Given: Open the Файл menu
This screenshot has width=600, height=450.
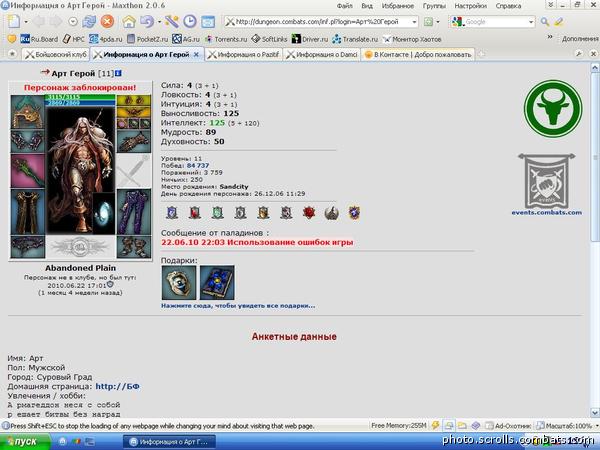Looking at the screenshot, I should [345, 6].
